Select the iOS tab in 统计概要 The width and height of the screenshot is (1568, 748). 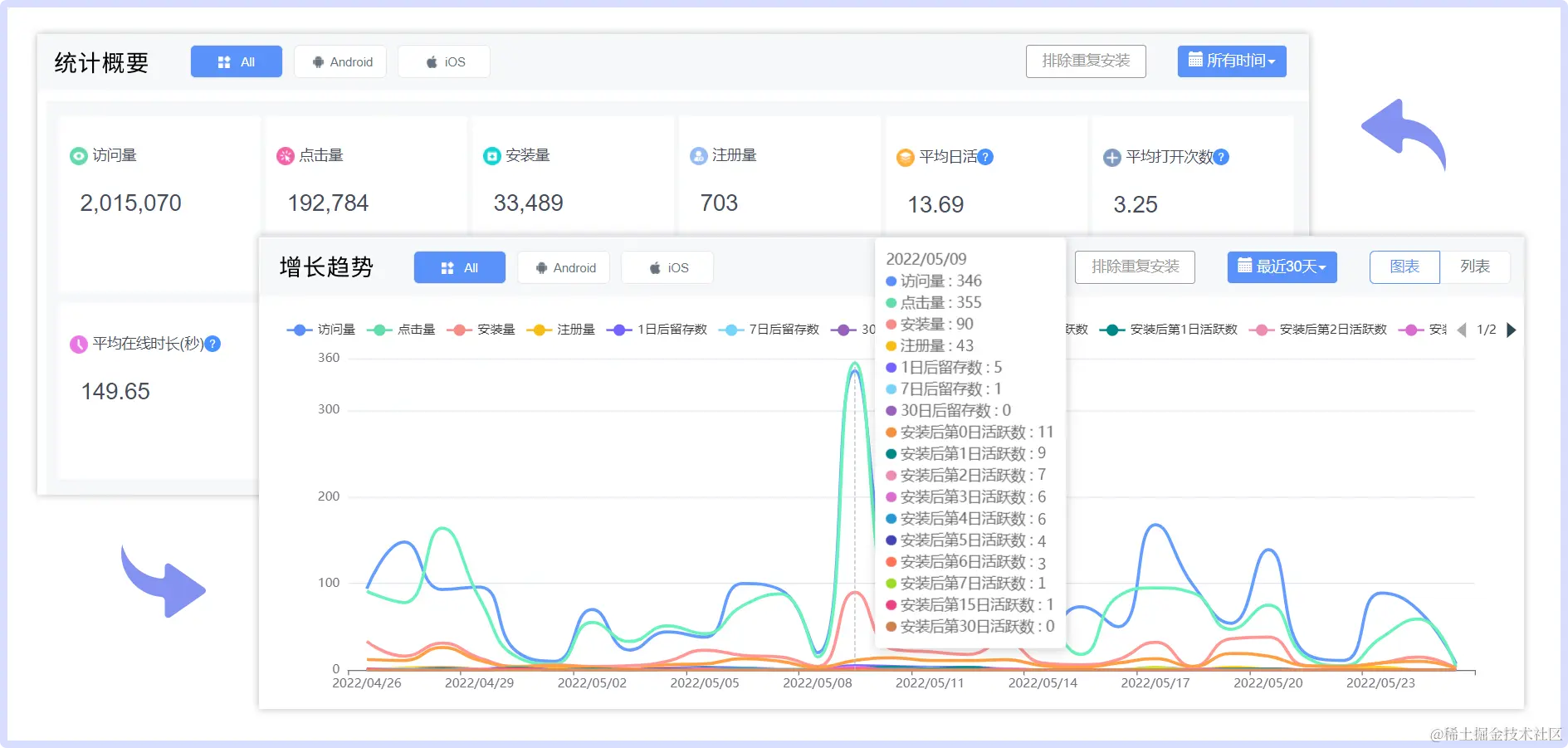click(444, 61)
